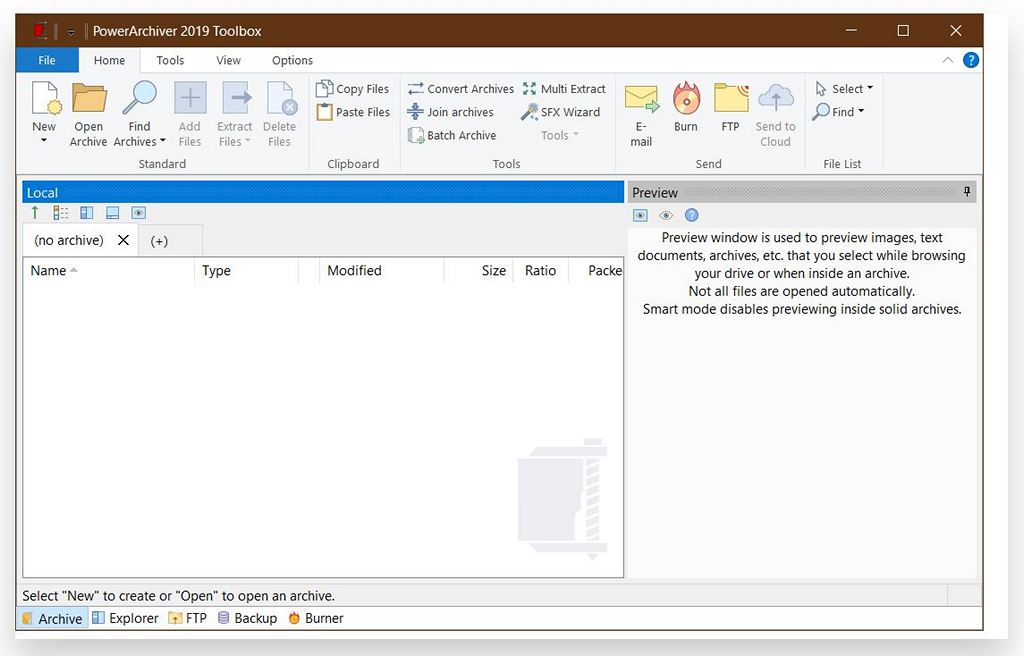Close the (no archive) tab

(123, 240)
